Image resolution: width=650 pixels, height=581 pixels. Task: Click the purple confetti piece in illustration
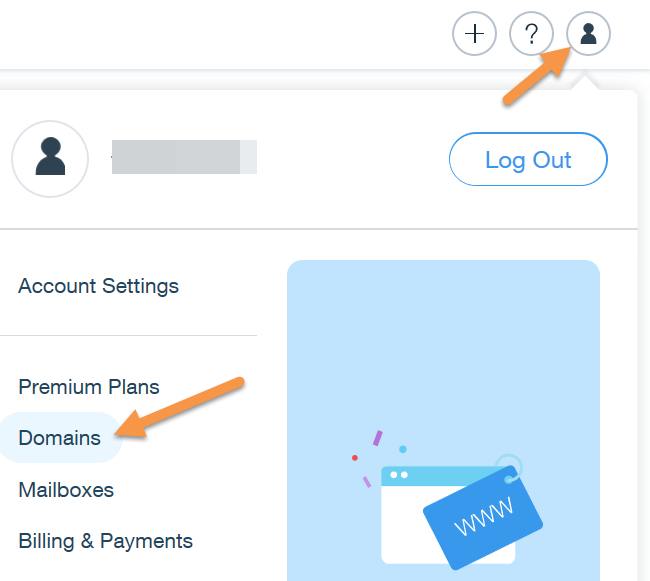pyautogui.click(x=377, y=438)
